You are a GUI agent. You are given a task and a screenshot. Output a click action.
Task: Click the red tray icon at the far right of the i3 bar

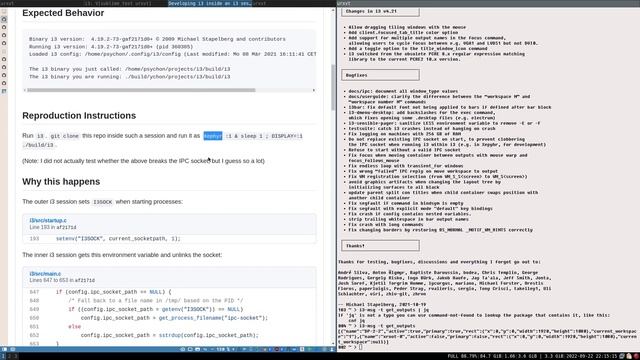tap(636, 356)
